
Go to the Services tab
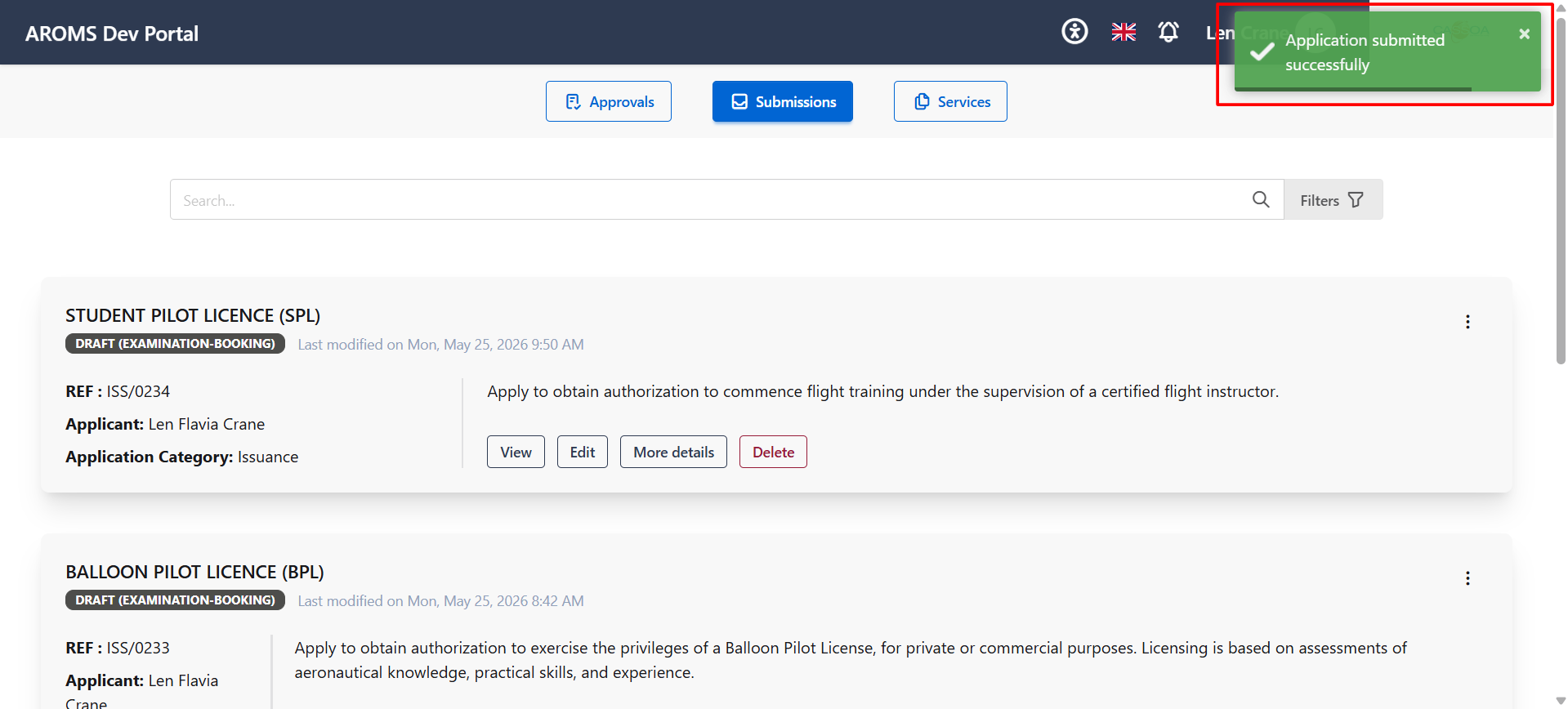[950, 101]
